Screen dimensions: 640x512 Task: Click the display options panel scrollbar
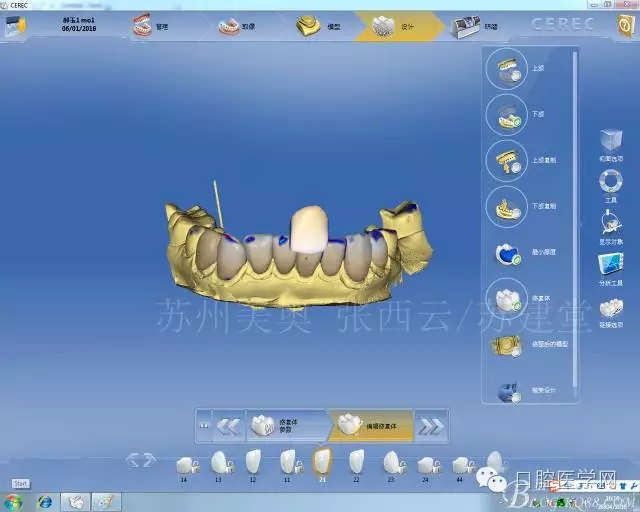click(575, 220)
